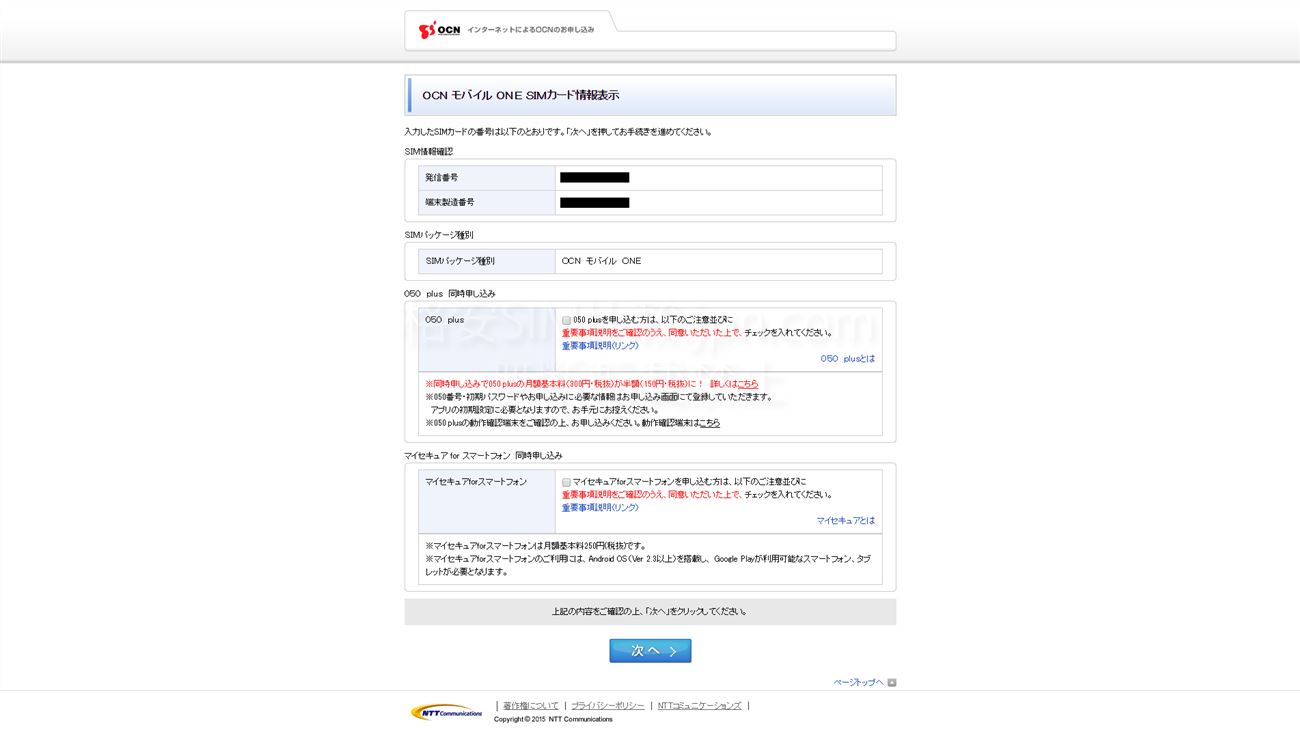Click the 上記の内容をご確認の上 instruction bar
Viewport: 1300px width, 748px height.
point(650,612)
